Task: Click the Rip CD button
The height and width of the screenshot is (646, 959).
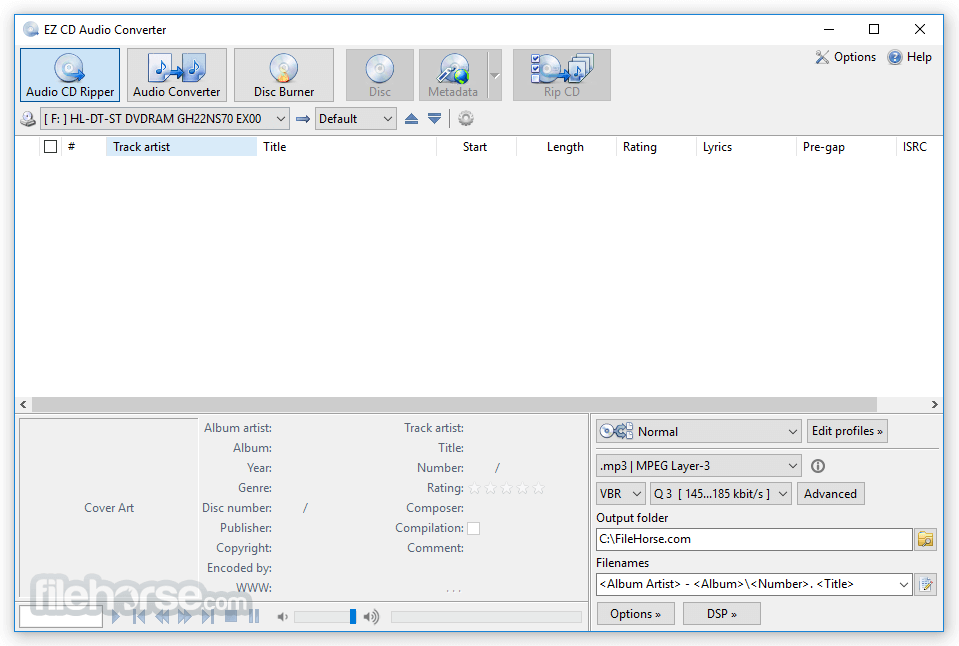Action: point(561,75)
